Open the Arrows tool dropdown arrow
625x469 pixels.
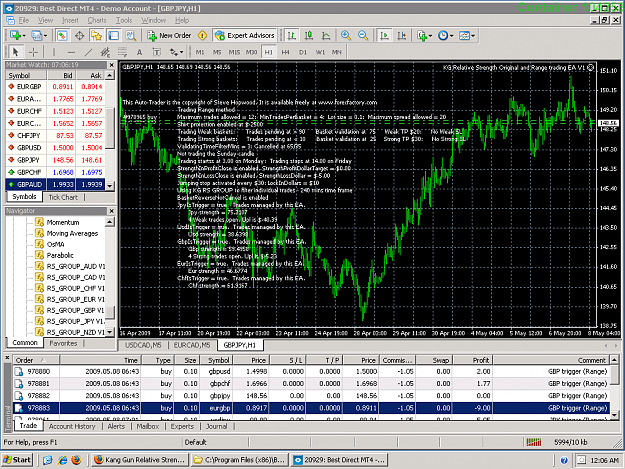(x=181, y=52)
